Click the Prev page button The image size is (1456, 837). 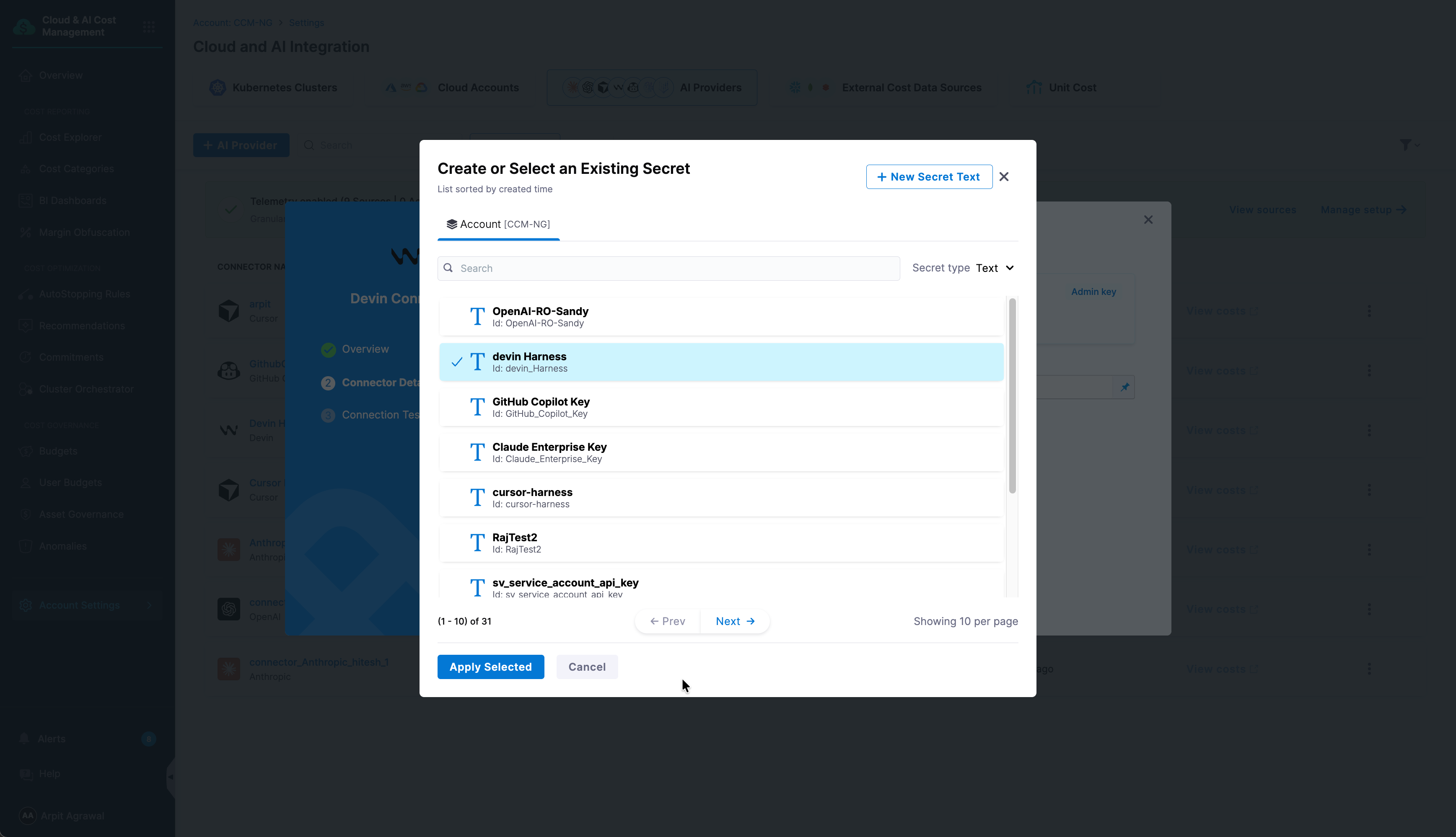(x=668, y=621)
